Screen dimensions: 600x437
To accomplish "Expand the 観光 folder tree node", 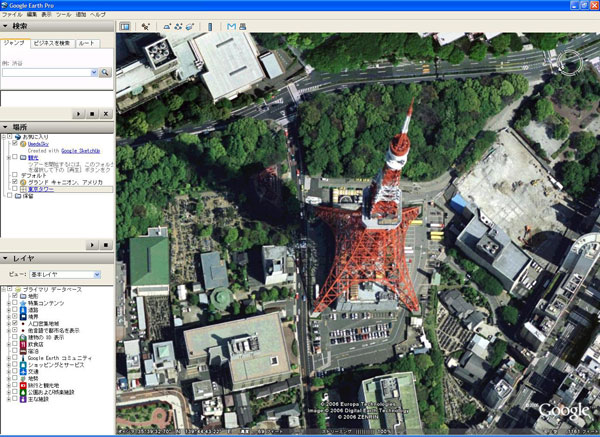I will (9, 157).
